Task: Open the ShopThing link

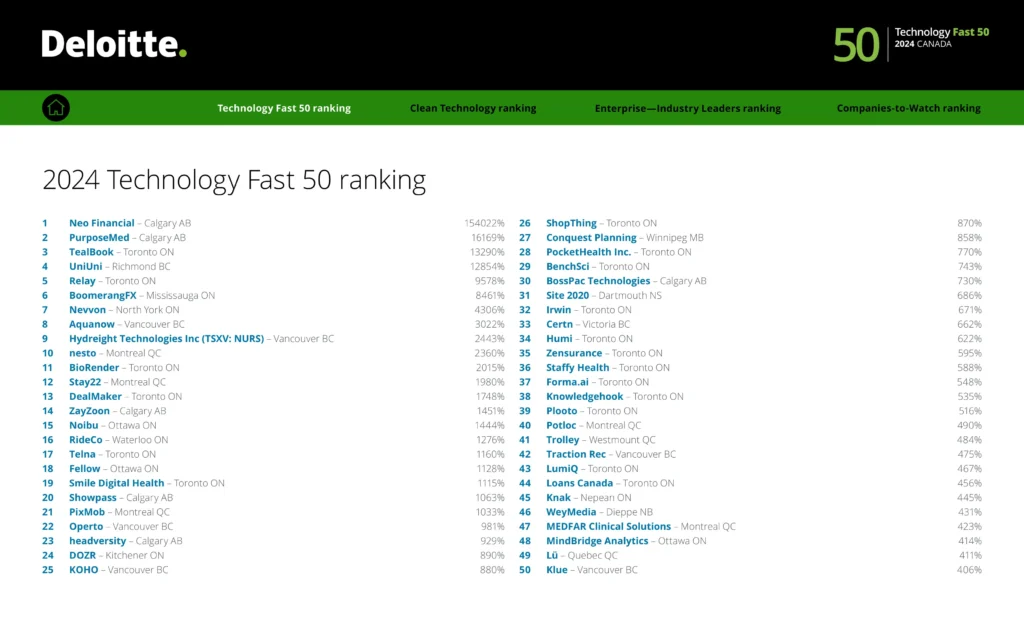Action: [571, 223]
